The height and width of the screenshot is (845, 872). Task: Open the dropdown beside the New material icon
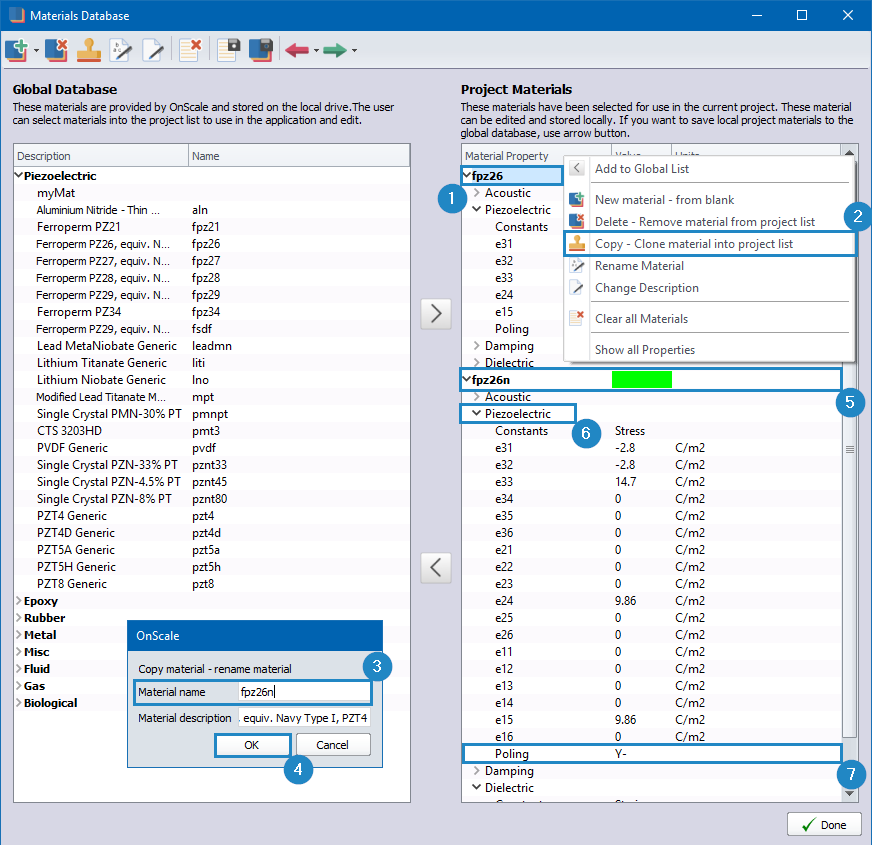[36, 51]
